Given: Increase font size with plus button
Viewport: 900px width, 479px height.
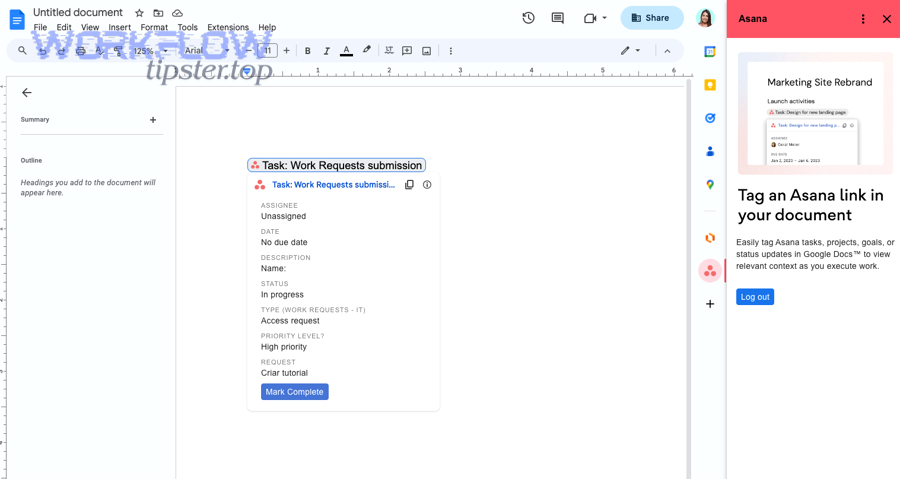Looking at the screenshot, I should [x=286, y=50].
